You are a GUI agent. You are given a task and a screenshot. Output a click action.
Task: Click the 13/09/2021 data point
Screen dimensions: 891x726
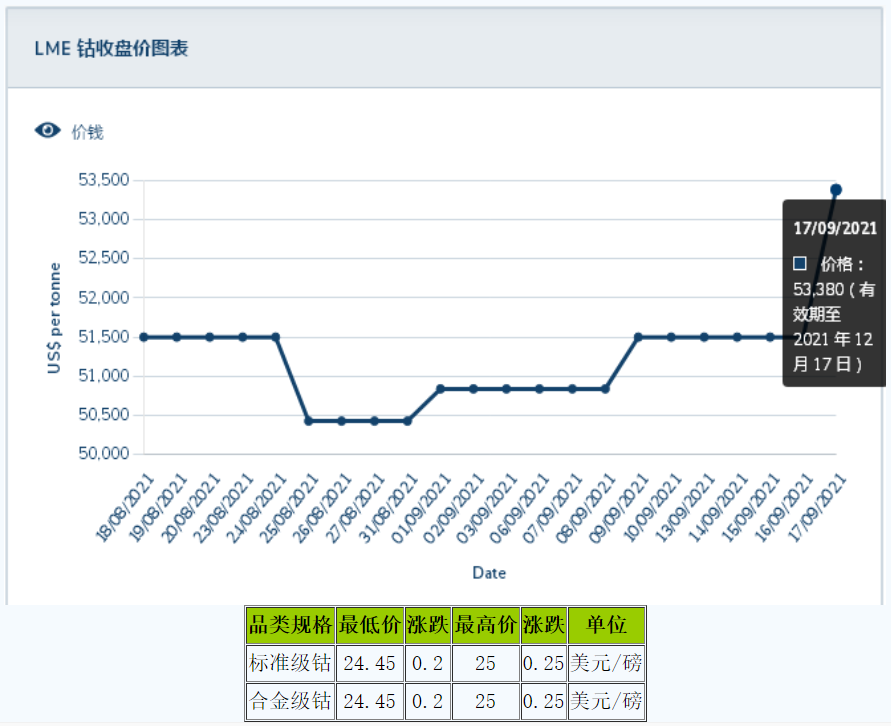click(704, 337)
